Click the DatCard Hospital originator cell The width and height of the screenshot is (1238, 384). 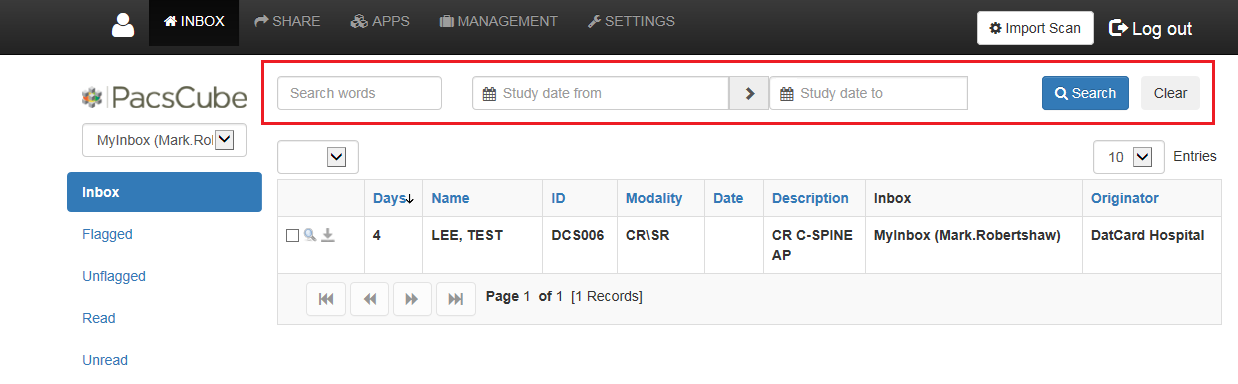coord(1148,235)
